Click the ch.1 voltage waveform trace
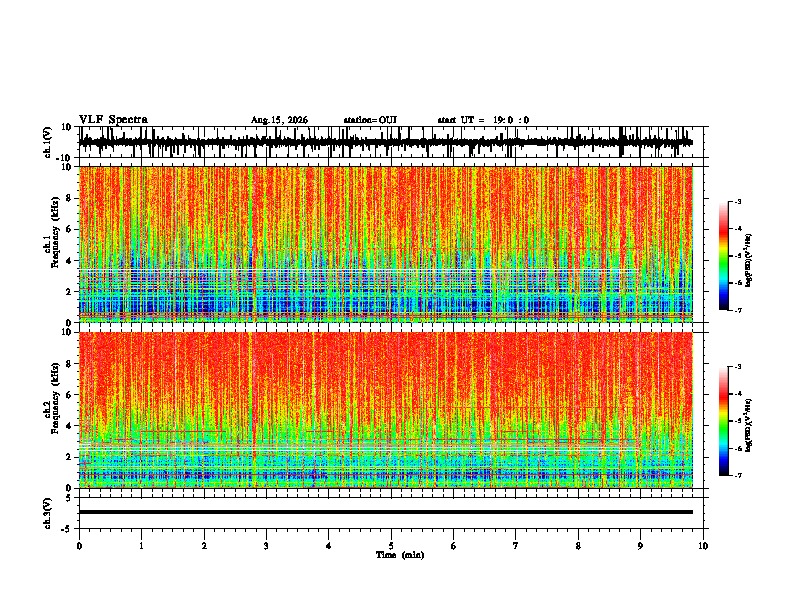Viewport: 792px width, 612px height. pos(385,142)
